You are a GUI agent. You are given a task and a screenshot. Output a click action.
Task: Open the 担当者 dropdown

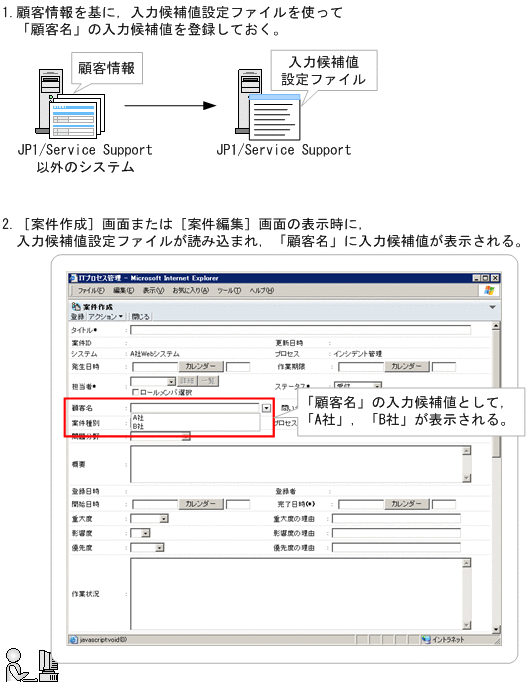[x=171, y=382]
